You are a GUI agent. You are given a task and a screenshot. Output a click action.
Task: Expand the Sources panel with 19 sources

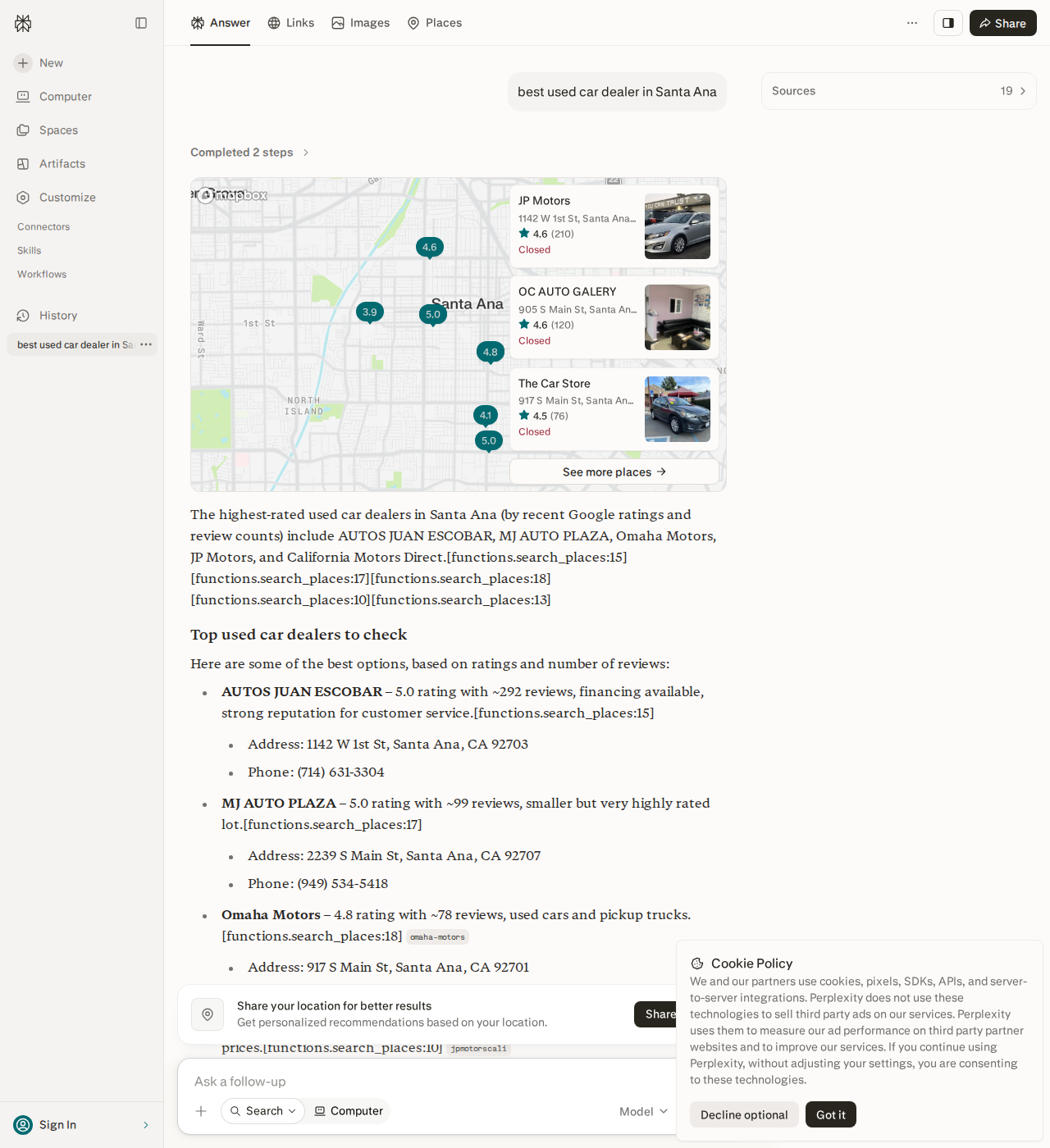click(x=899, y=91)
